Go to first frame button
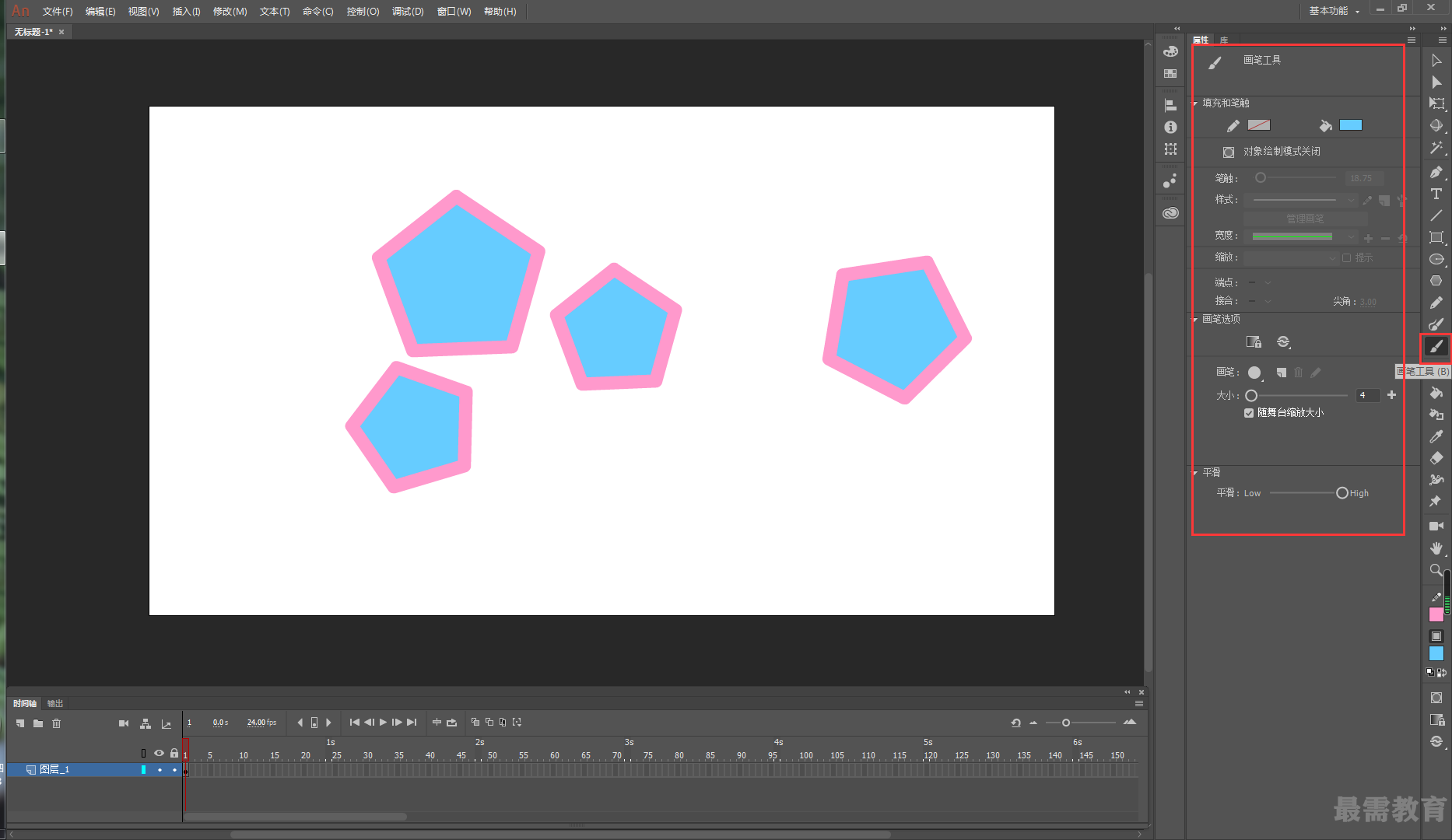The height and width of the screenshot is (840, 1452). tap(355, 723)
